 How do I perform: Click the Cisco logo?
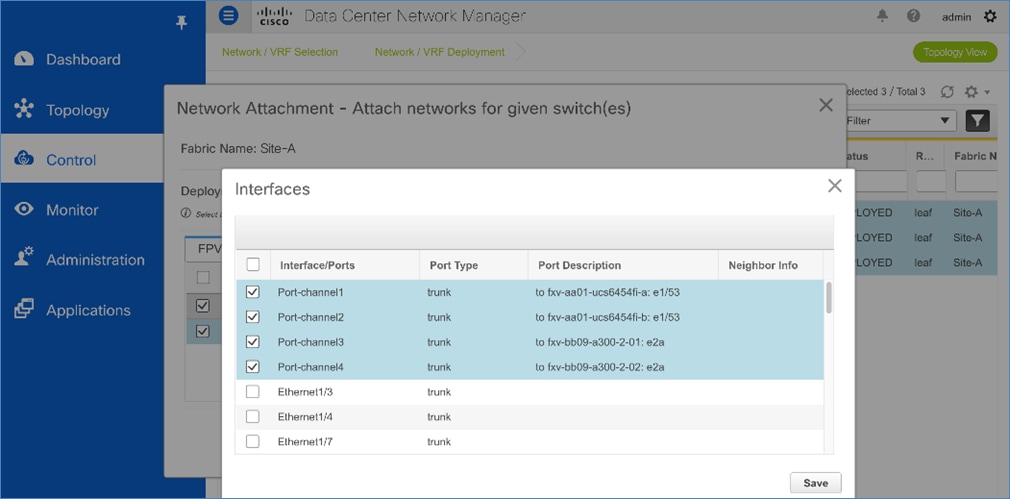[274, 16]
